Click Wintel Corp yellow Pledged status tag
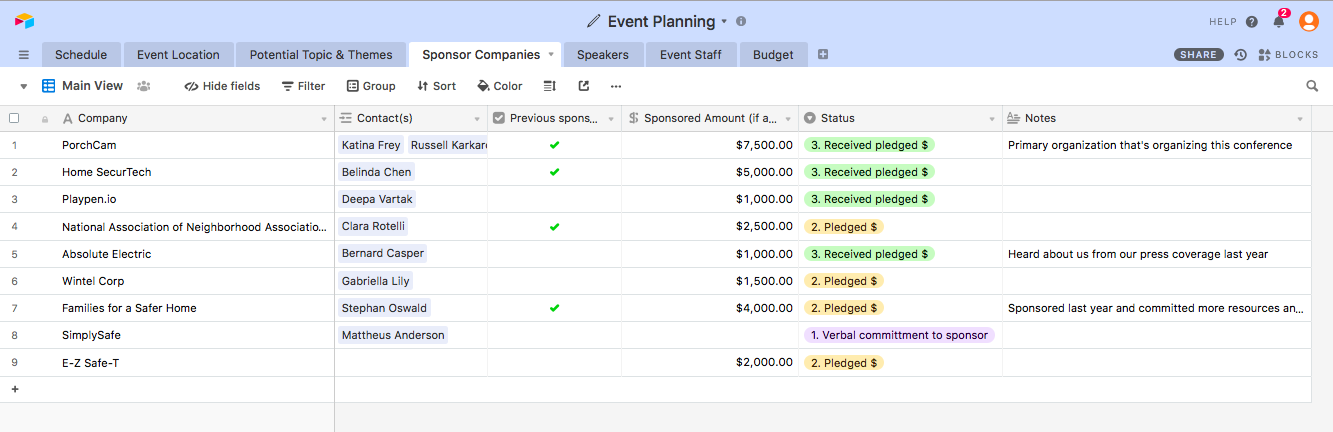 (x=844, y=281)
